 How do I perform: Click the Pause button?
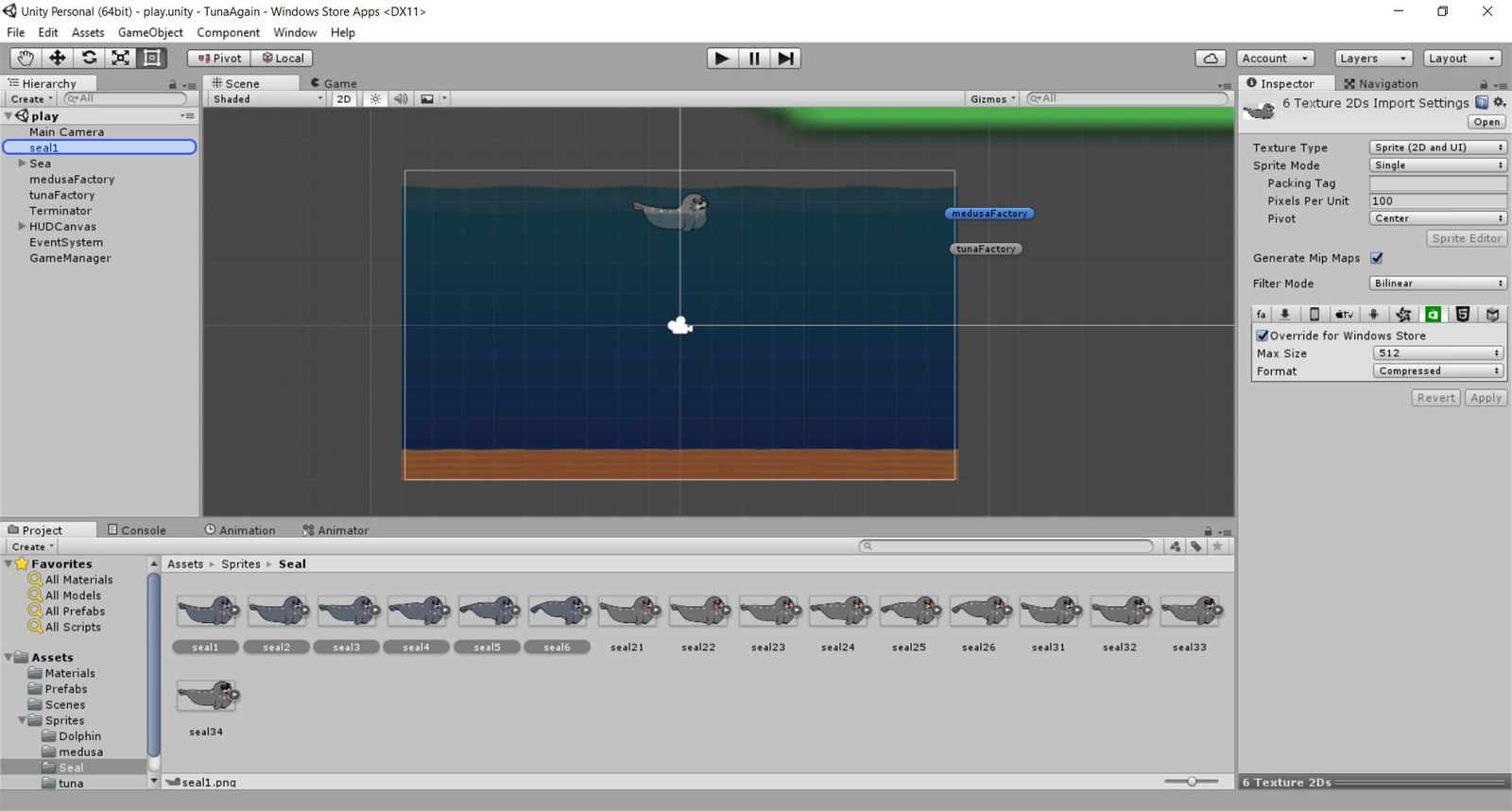click(x=754, y=59)
